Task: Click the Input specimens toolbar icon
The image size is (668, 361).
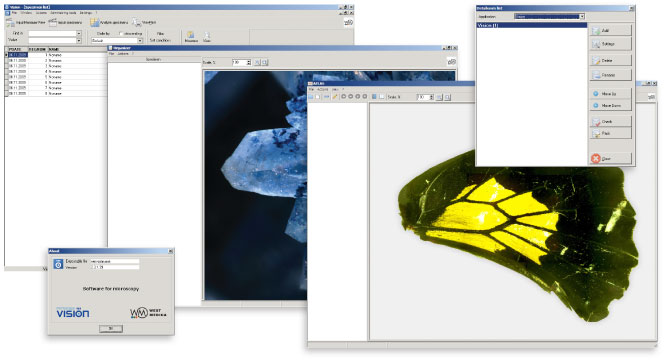Action: [x=53, y=22]
